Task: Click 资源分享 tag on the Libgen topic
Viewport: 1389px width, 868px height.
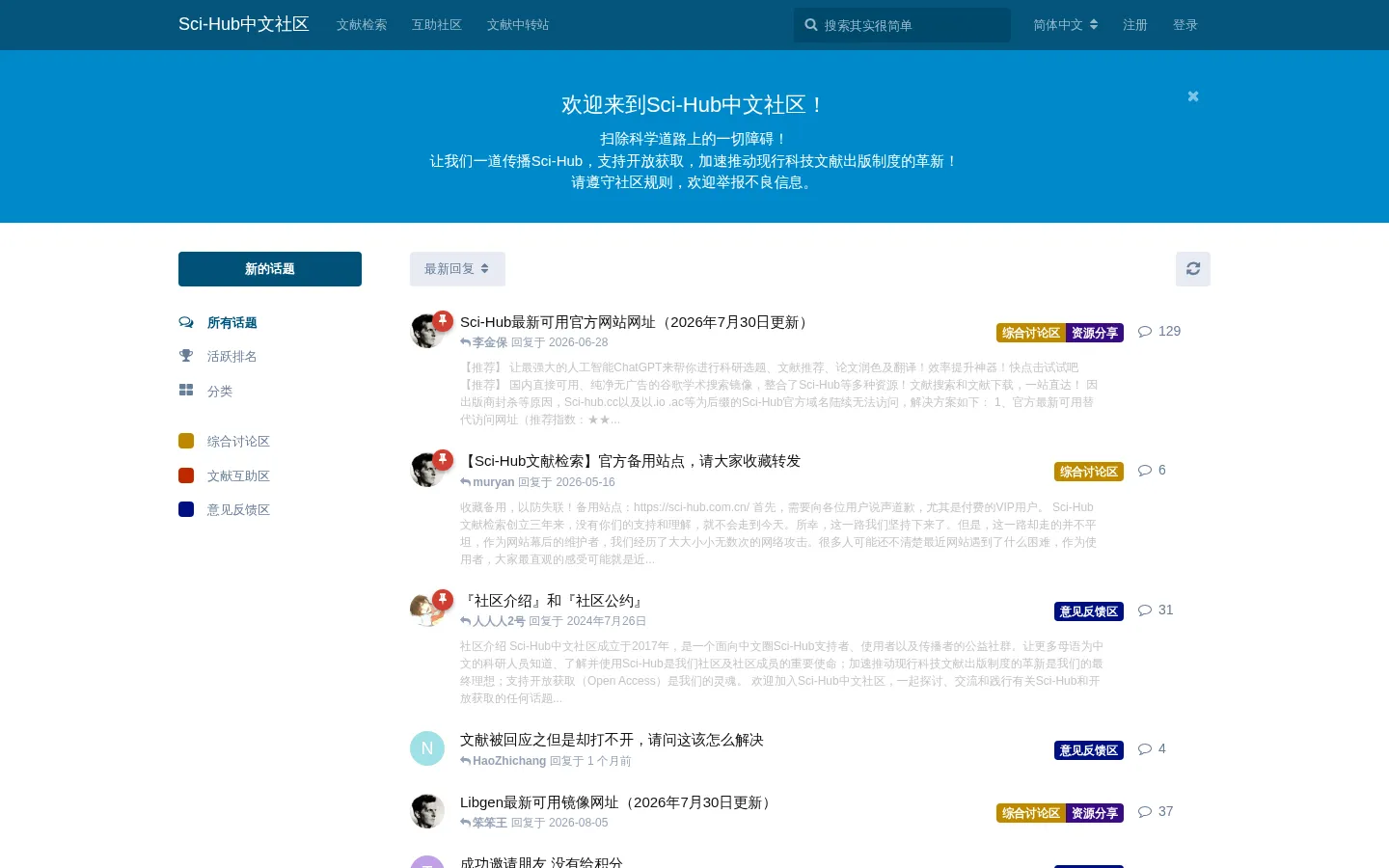Action: [x=1095, y=813]
